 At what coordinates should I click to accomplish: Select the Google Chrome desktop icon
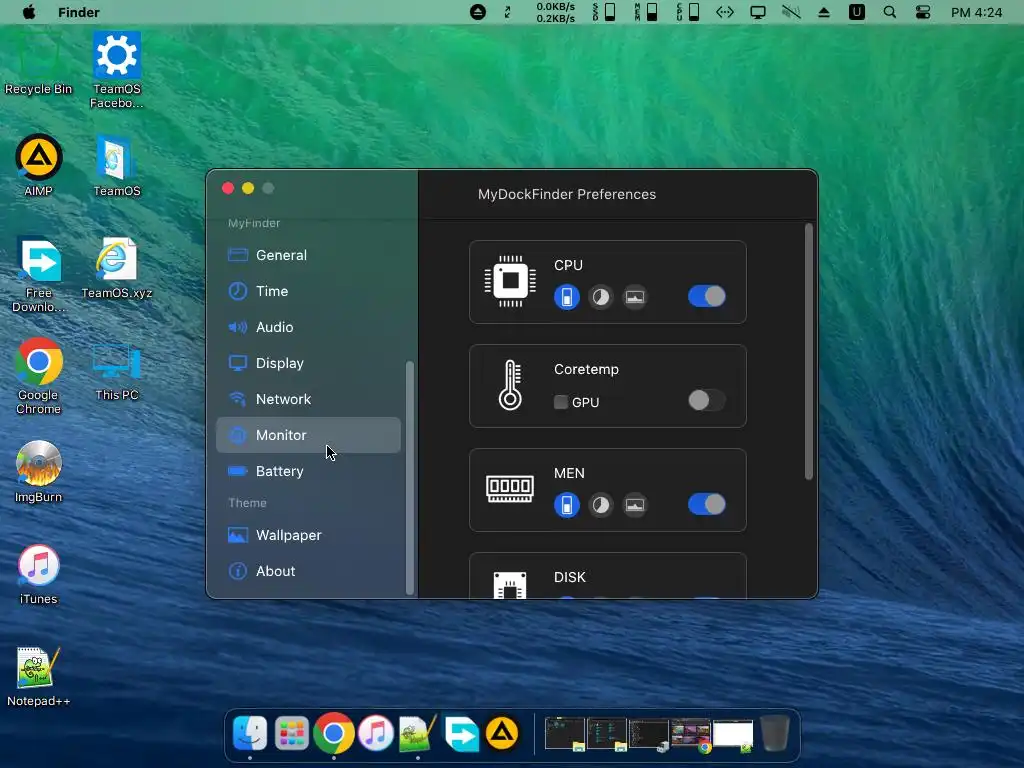tap(39, 376)
